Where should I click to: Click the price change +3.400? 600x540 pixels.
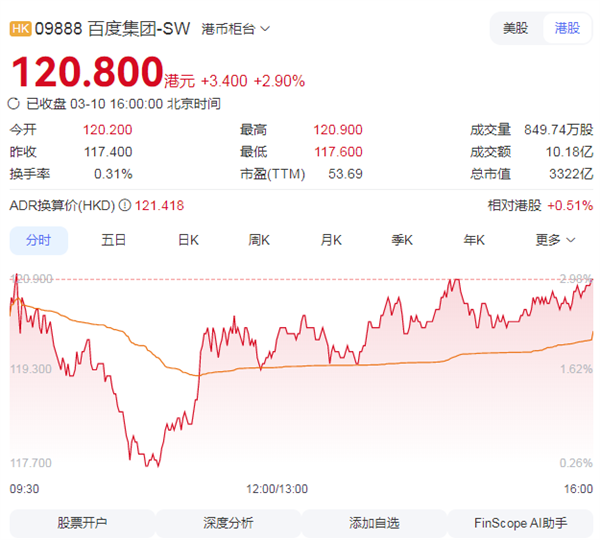224,81
